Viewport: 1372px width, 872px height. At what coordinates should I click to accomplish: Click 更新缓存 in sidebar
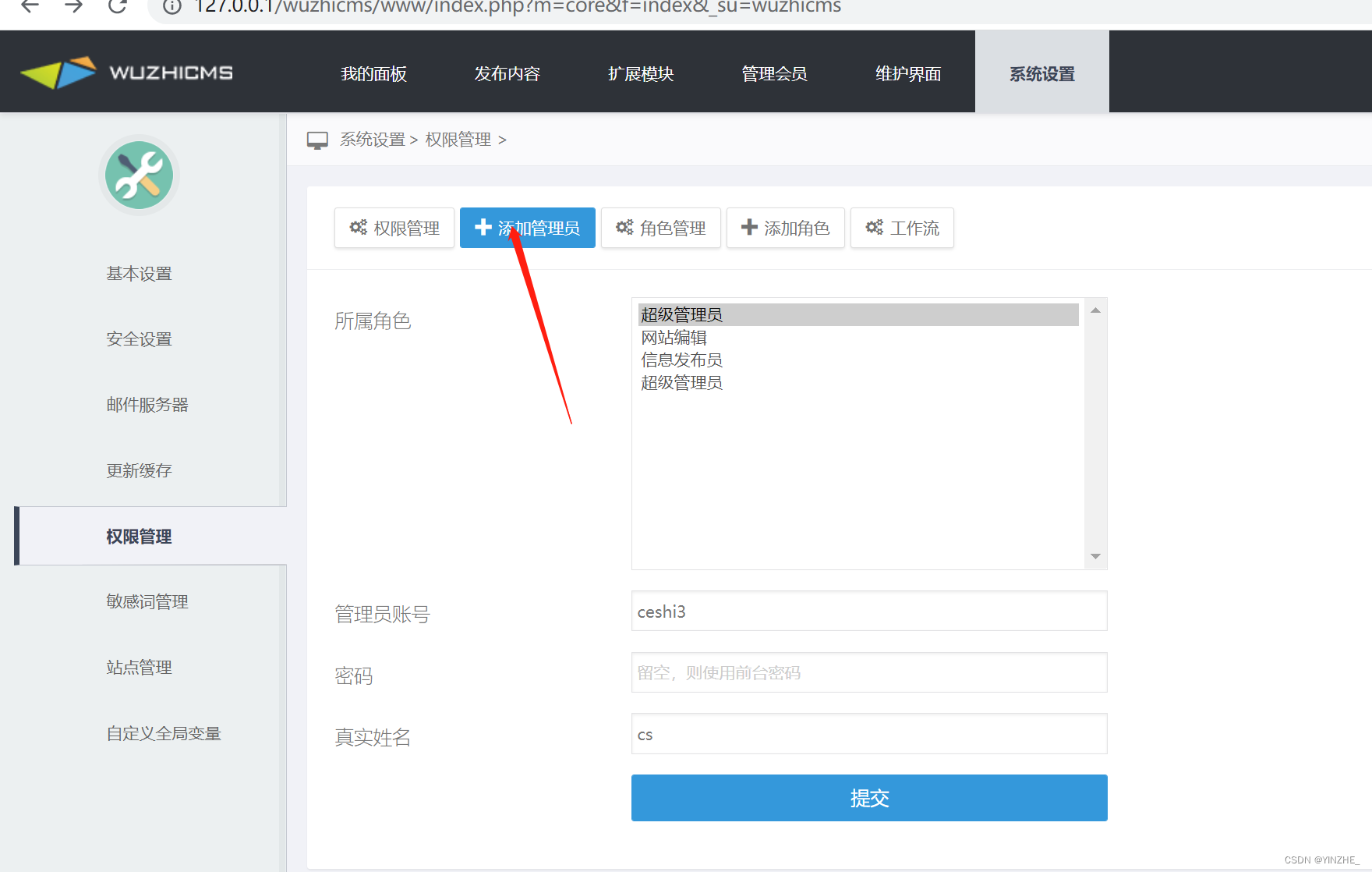tap(139, 470)
